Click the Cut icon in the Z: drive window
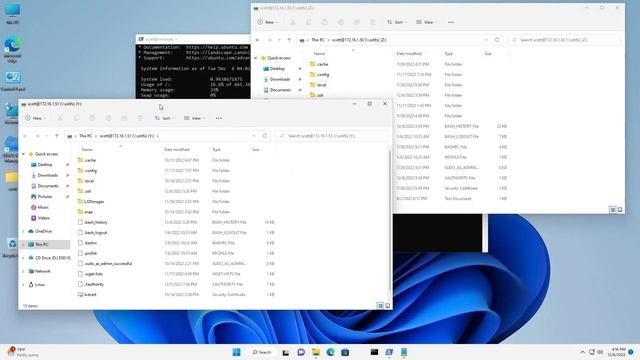This screenshot has width=640, height=360. [293, 22]
